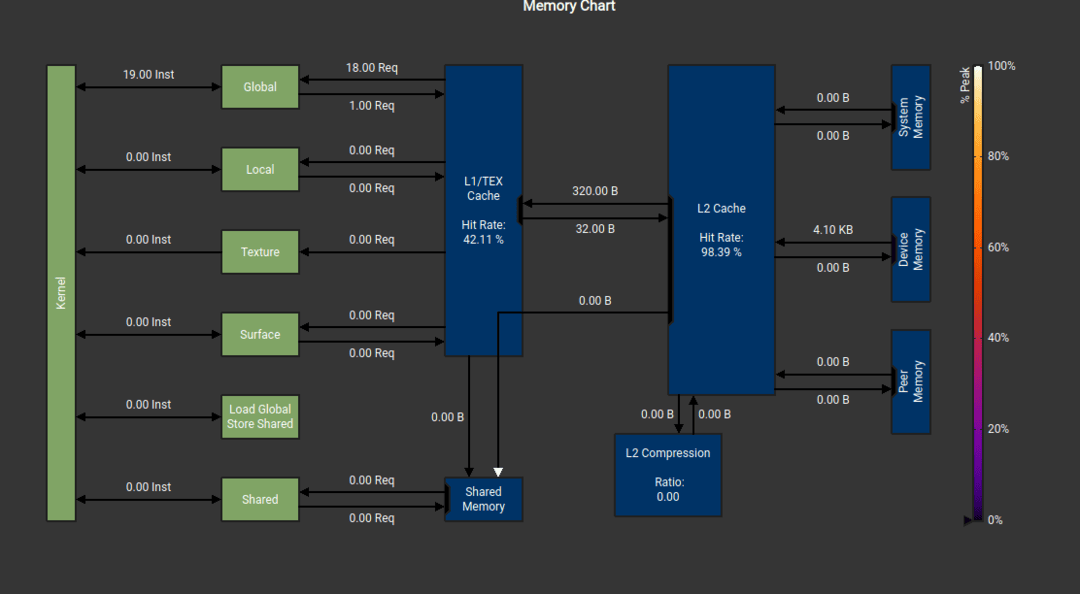Click the 18.00 Req label
Viewport: 1080px width, 594px height.
pos(372,68)
